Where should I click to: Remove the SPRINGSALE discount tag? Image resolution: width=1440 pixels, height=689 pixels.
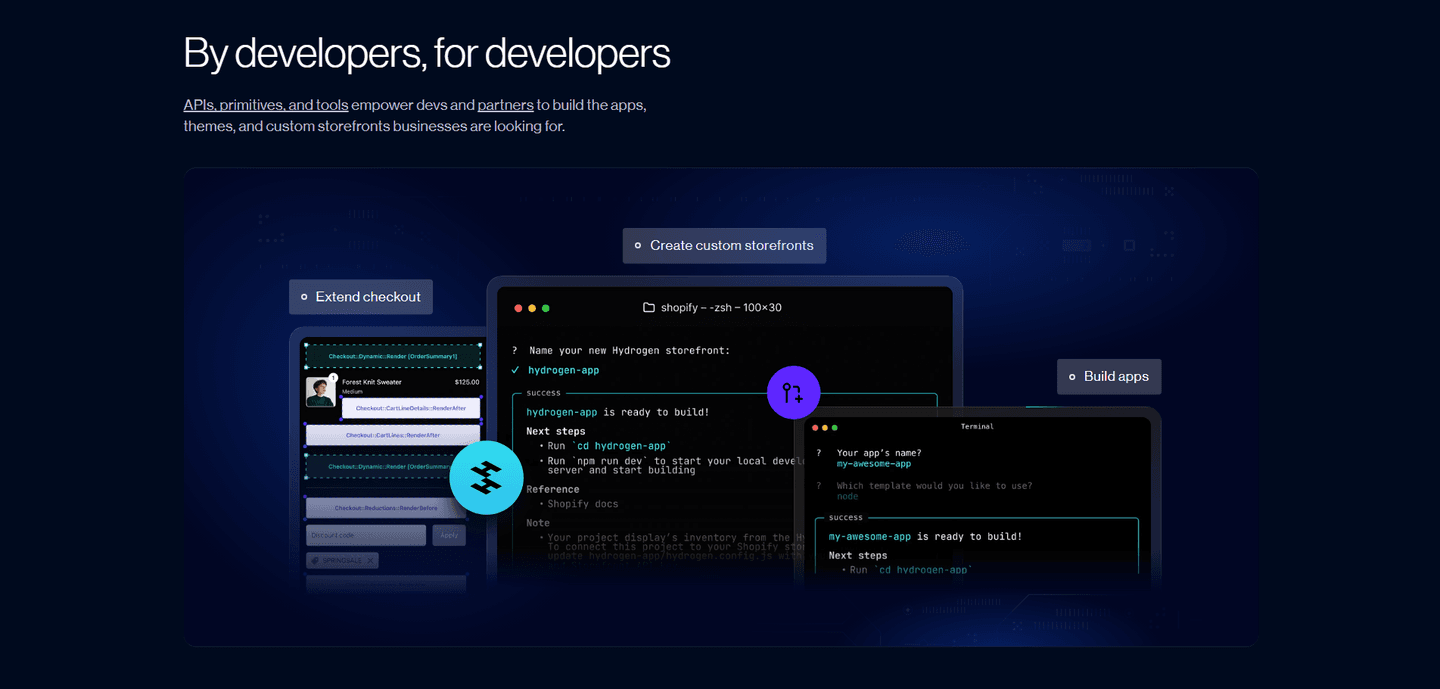[371, 561]
